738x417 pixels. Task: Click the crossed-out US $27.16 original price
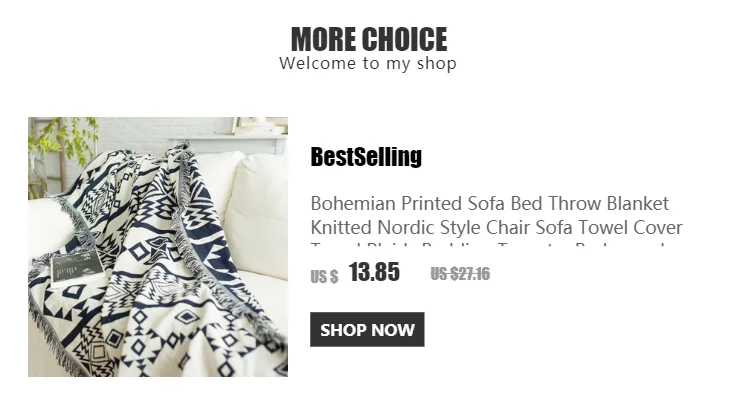[x=460, y=273]
